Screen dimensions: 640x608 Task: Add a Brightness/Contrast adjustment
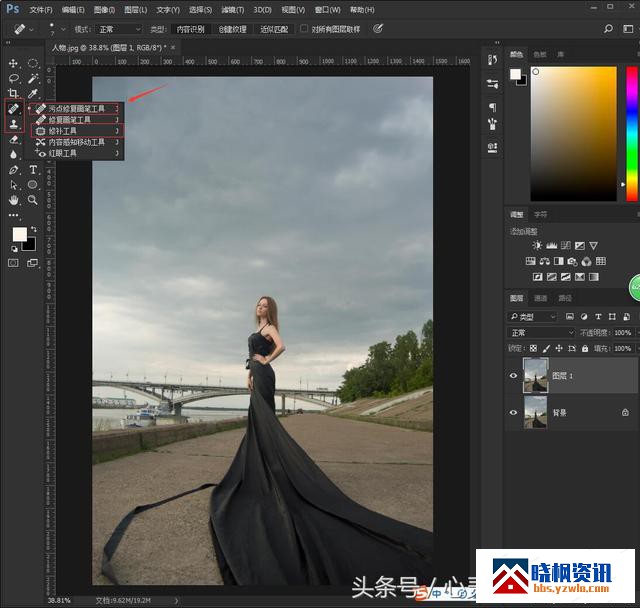click(x=537, y=245)
